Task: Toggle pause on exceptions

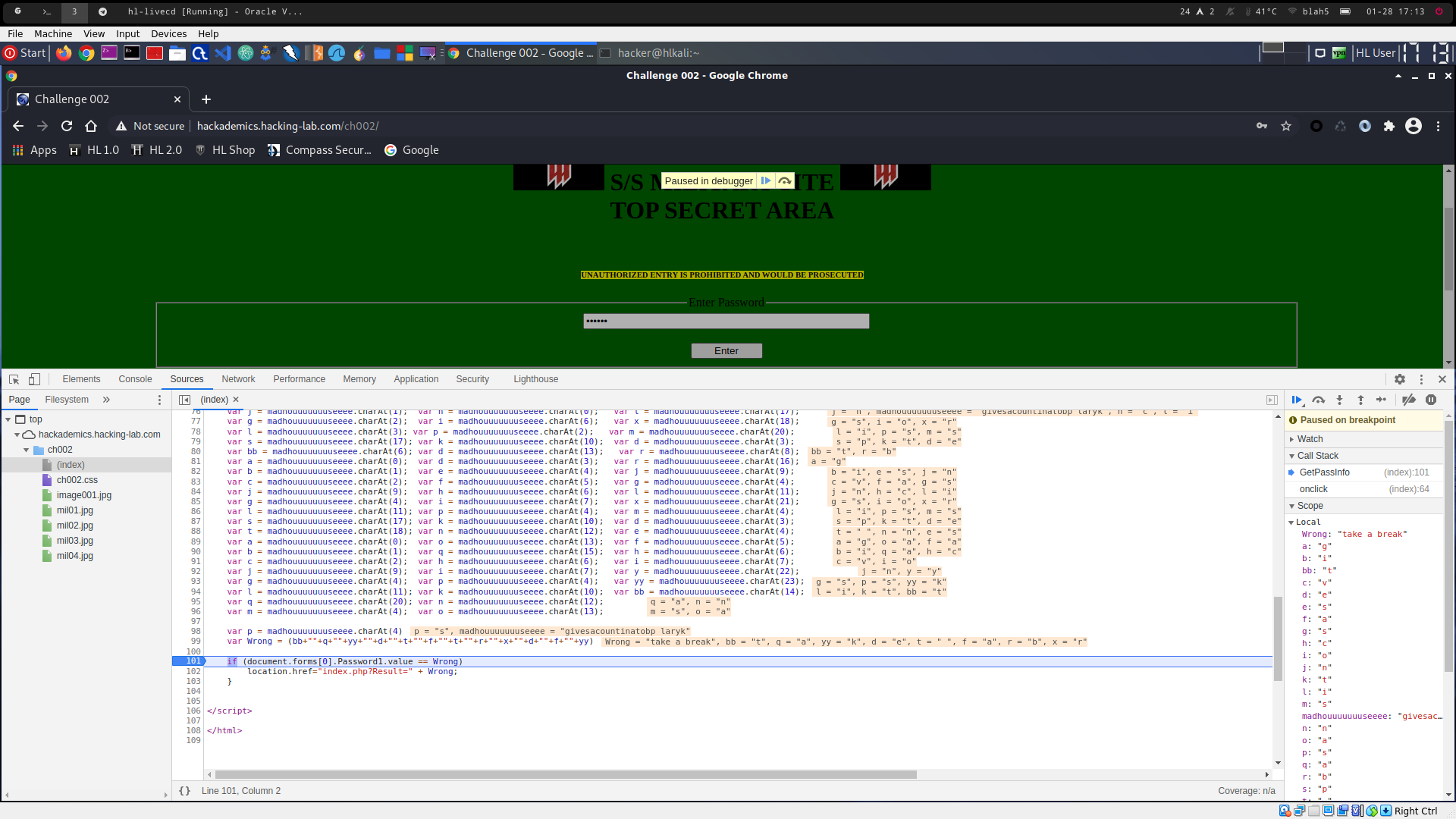Action: pyautogui.click(x=1431, y=400)
